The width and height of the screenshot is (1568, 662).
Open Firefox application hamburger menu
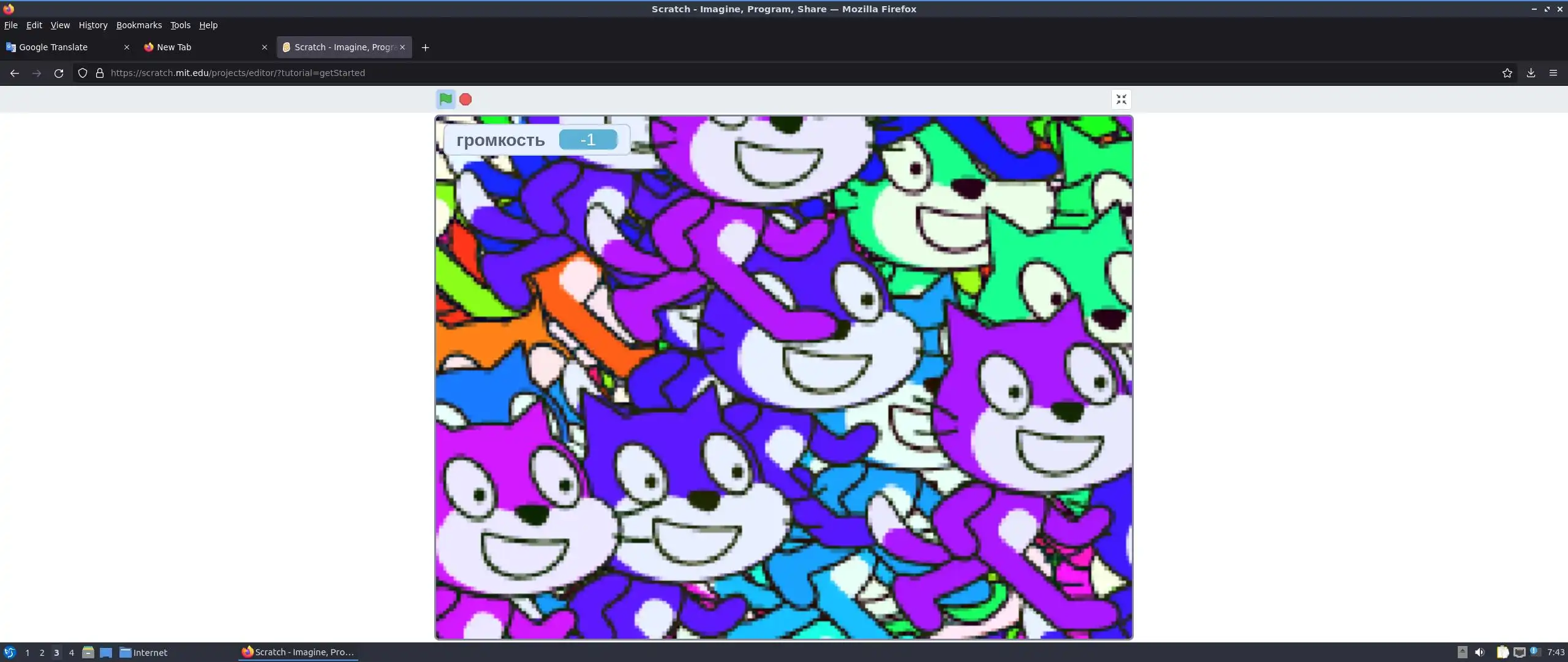point(1553,73)
